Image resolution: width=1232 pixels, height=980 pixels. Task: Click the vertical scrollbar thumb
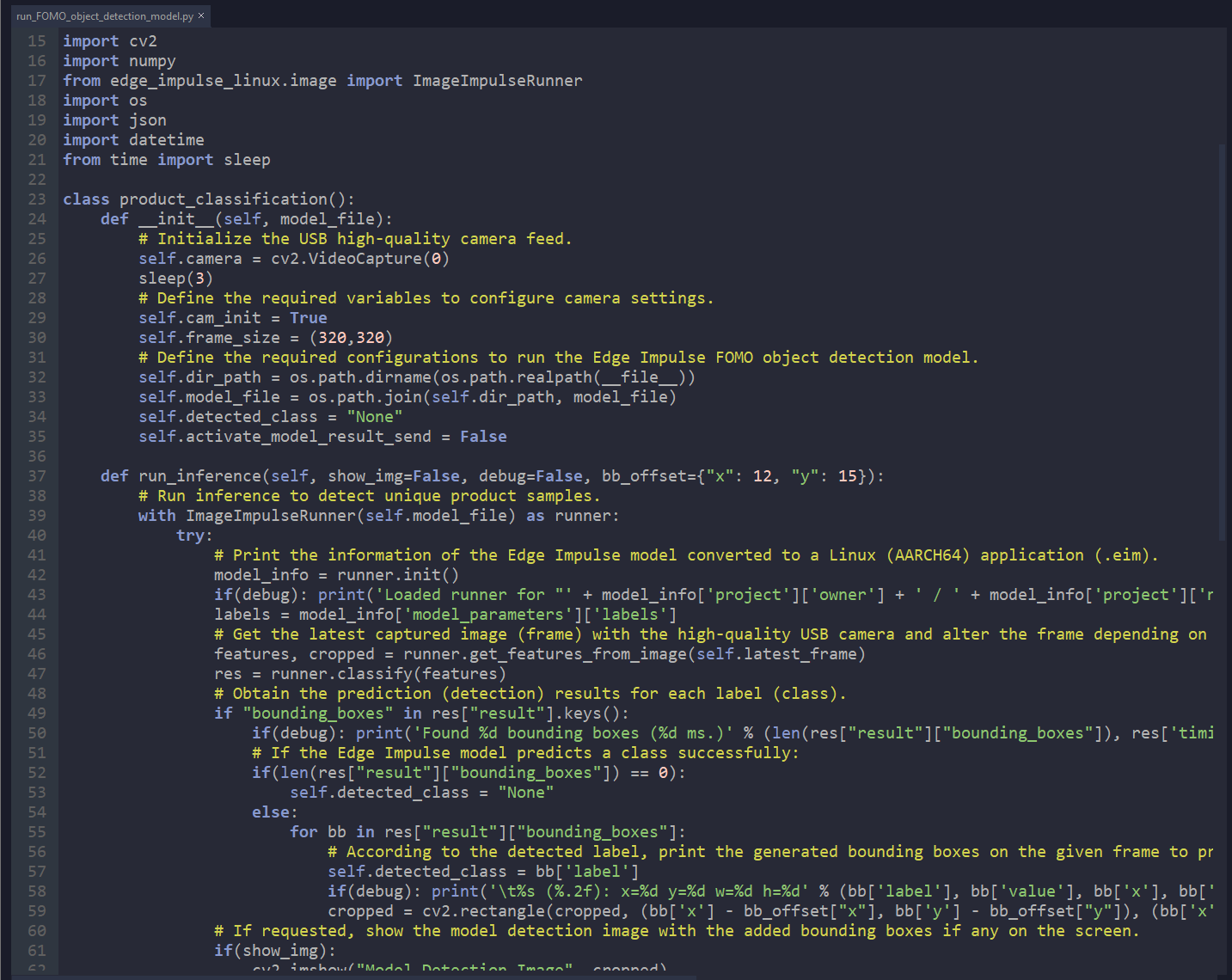pos(1223,342)
